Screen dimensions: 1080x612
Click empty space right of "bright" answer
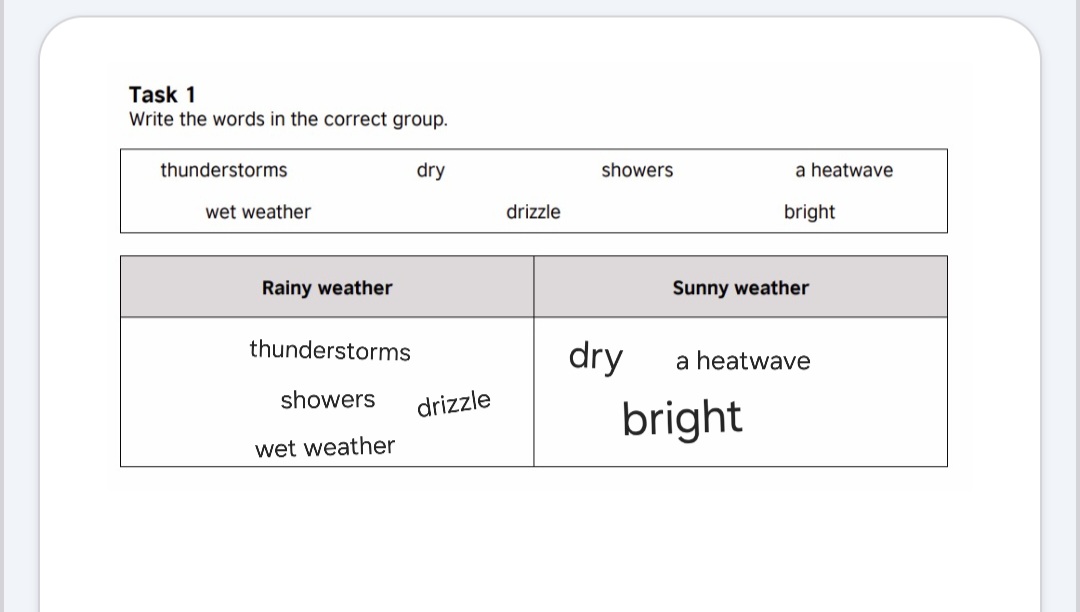(x=850, y=420)
